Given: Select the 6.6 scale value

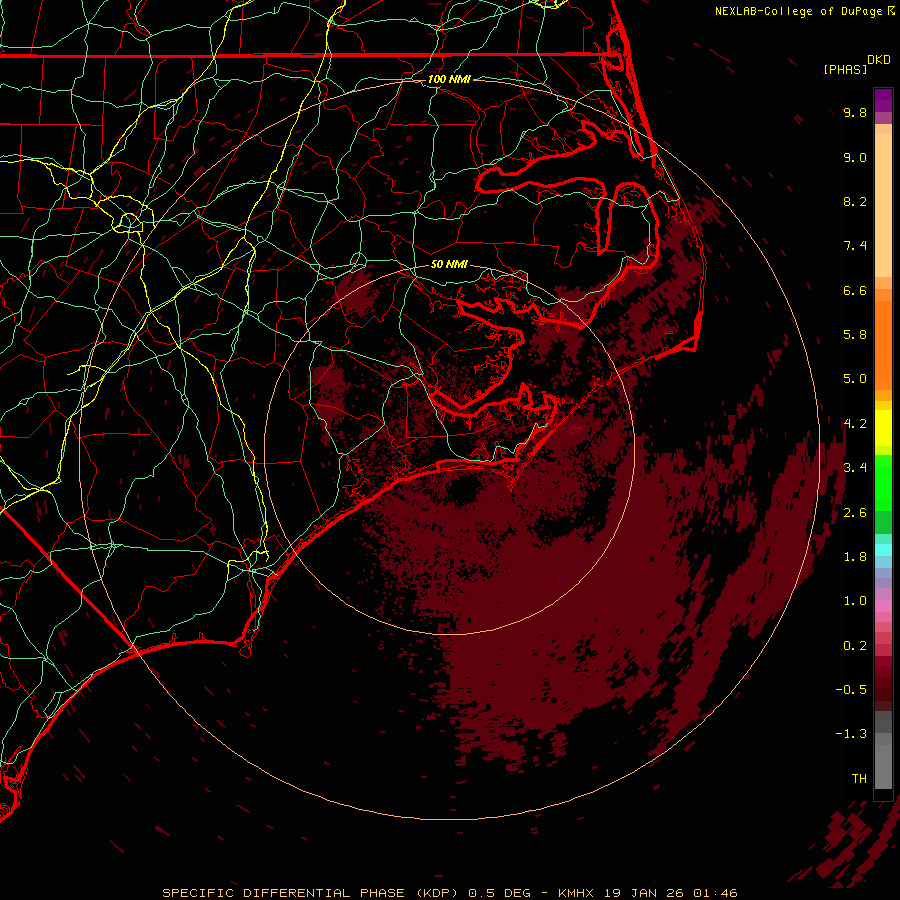Looking at the screenshot, I should coord(855,290).
